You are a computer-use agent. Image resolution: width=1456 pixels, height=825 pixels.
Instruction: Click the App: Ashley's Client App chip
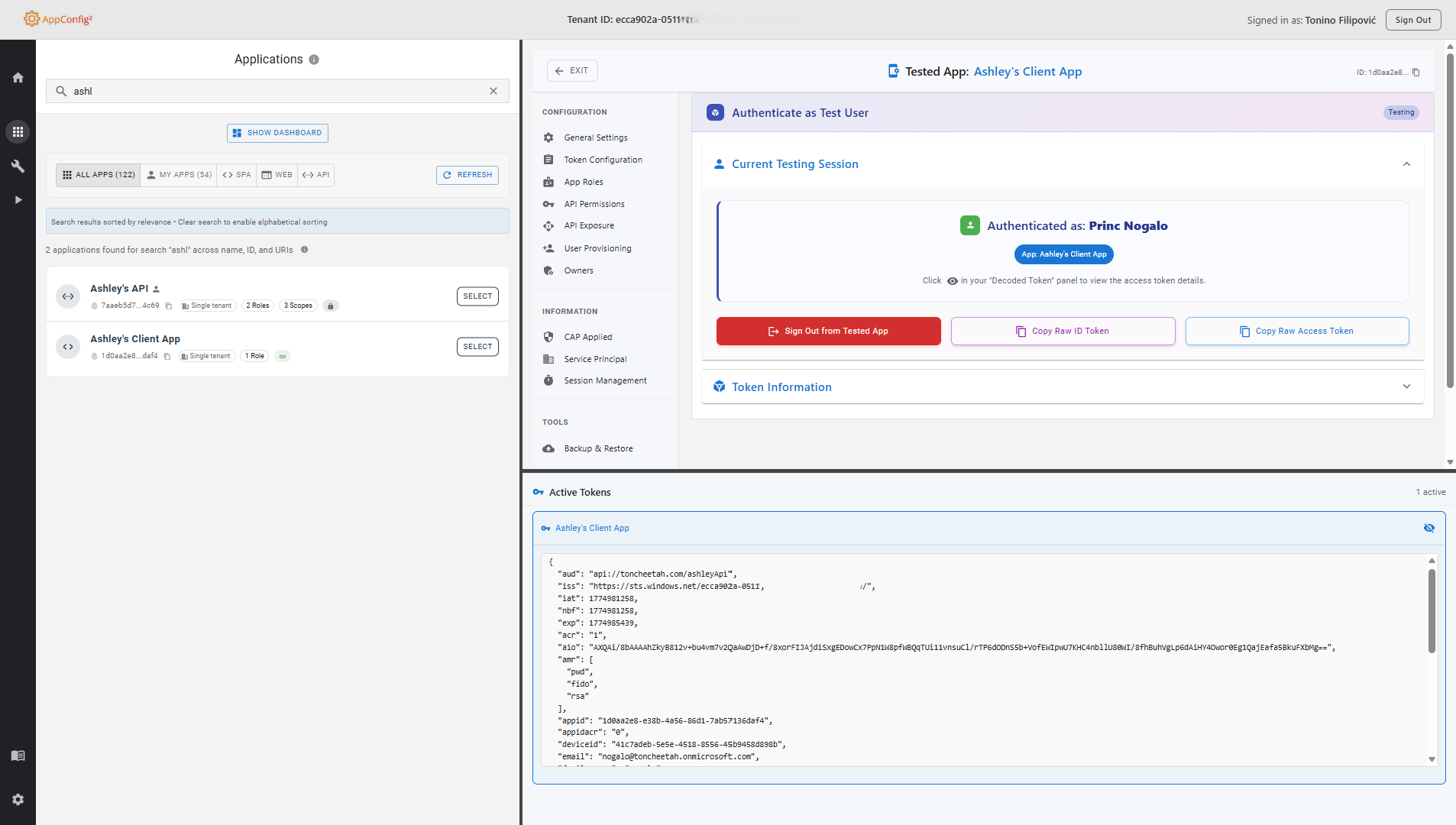(1064, 254)
